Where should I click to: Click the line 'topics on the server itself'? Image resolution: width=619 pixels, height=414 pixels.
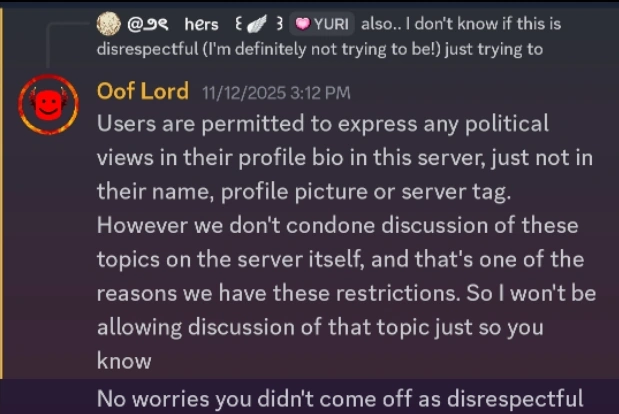340,260
